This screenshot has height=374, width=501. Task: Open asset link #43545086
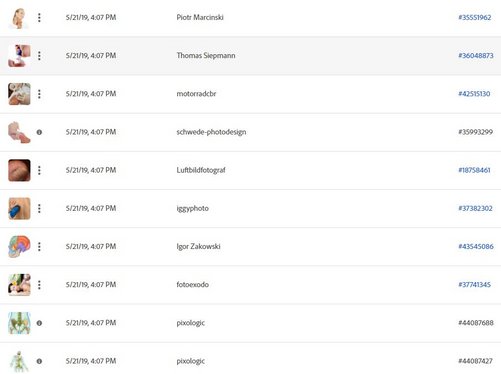click(x=476, y=246)
